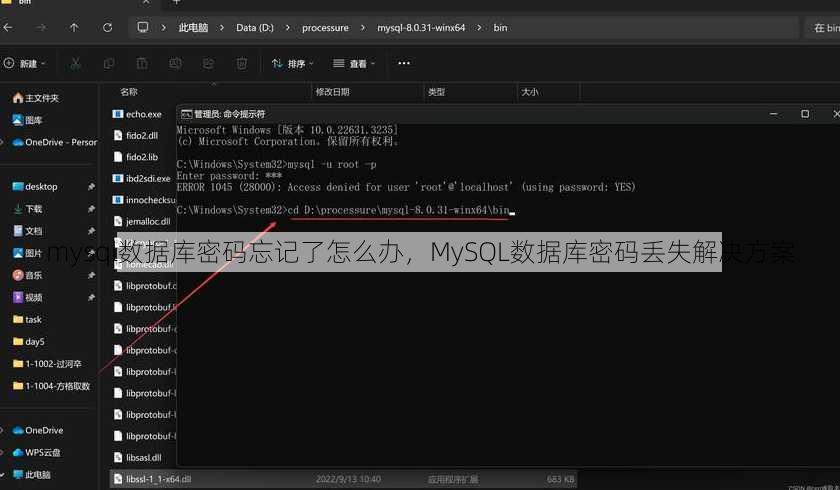The width and height of the screenshot is (840, 490).
Task: Expand chevron after mysql-8.0.31-winx64 in path
Action: [x=479, y=27]
